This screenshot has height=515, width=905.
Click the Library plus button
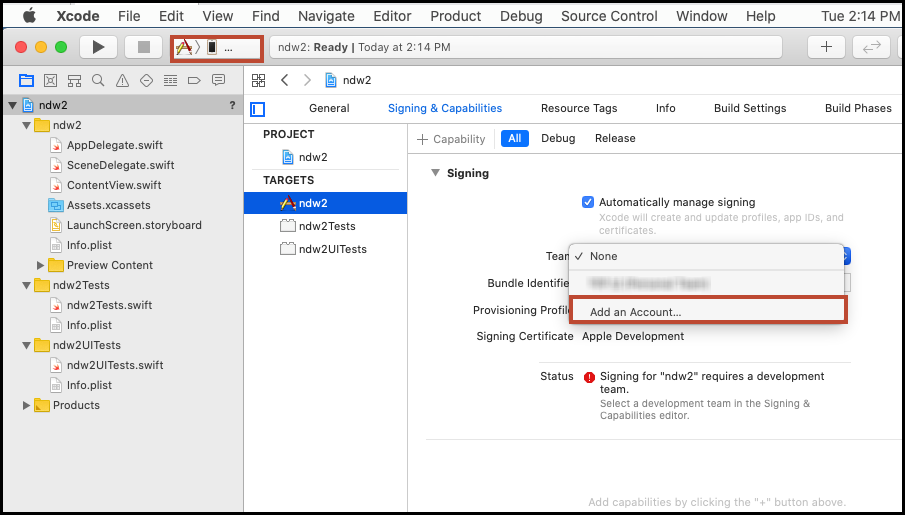826,47
